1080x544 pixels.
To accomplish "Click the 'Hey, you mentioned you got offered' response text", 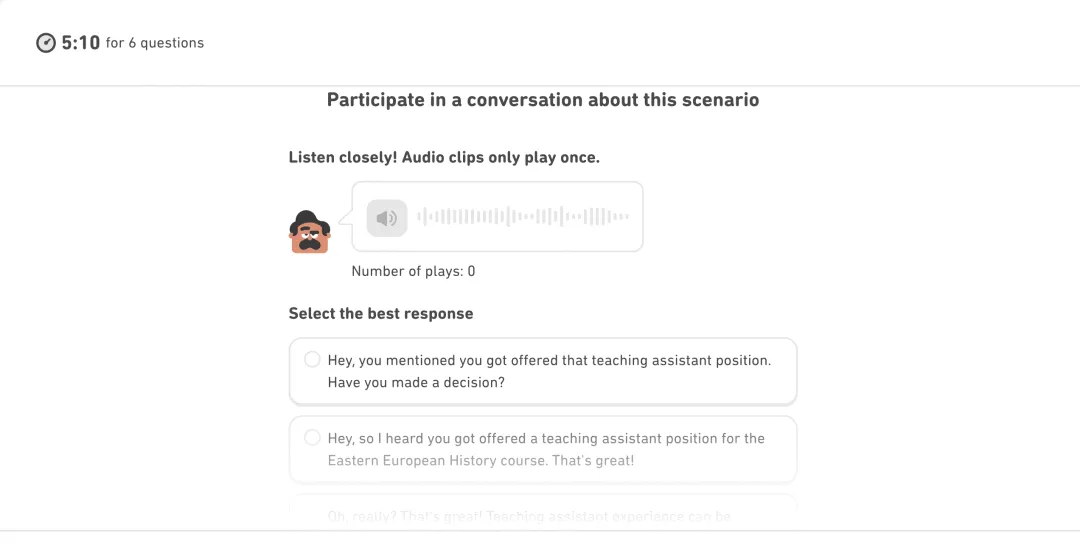I will pos(549,371).
